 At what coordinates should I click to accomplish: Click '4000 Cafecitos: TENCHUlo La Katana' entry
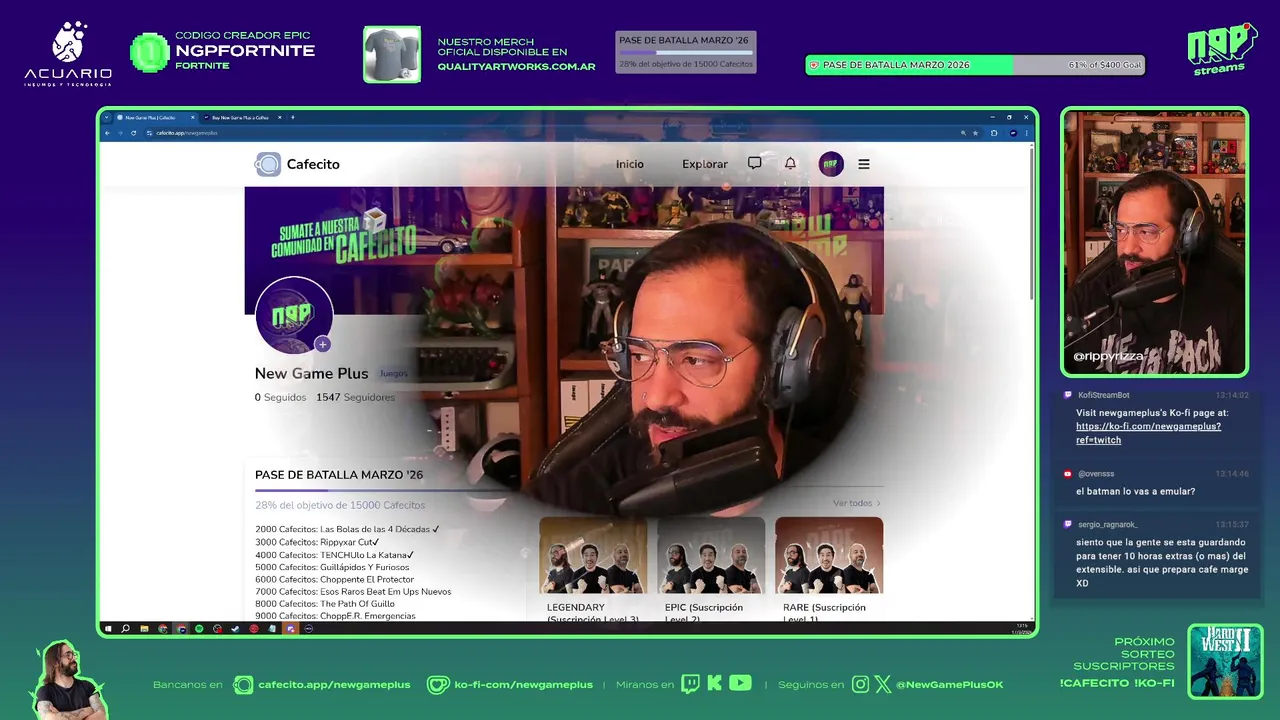pos(334,555)
